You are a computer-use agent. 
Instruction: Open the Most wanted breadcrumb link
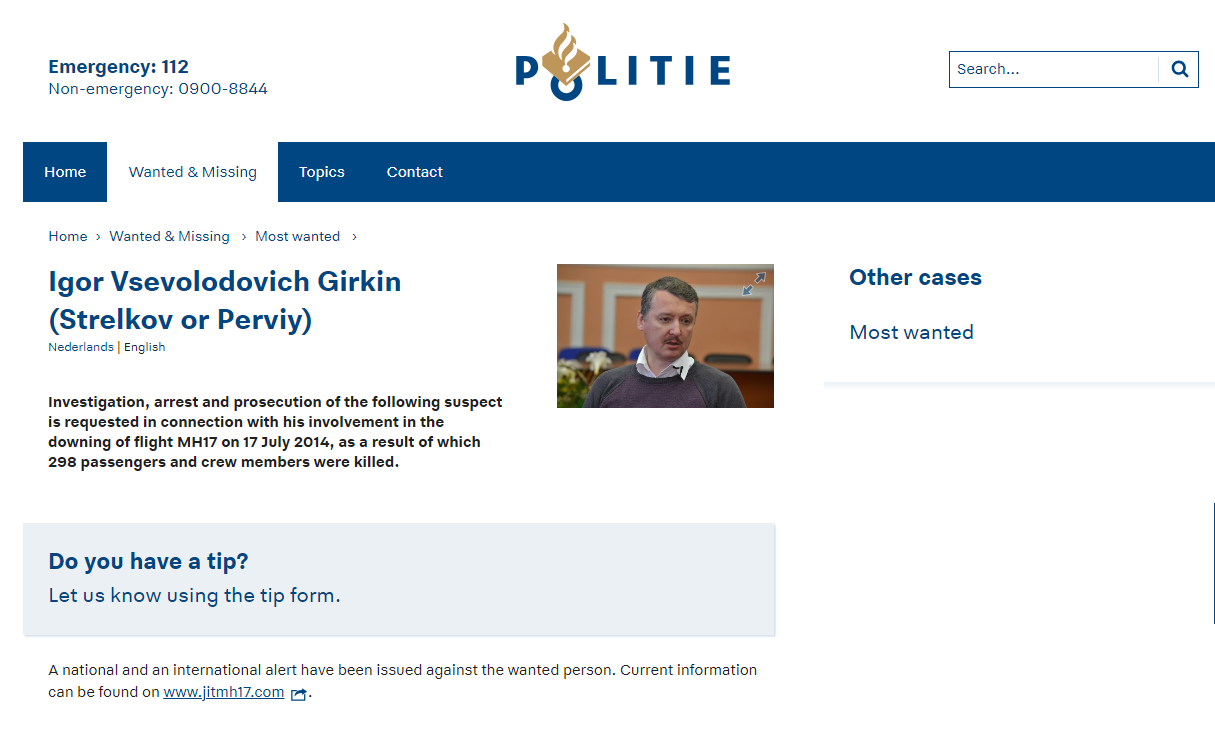tap(298, 237)
